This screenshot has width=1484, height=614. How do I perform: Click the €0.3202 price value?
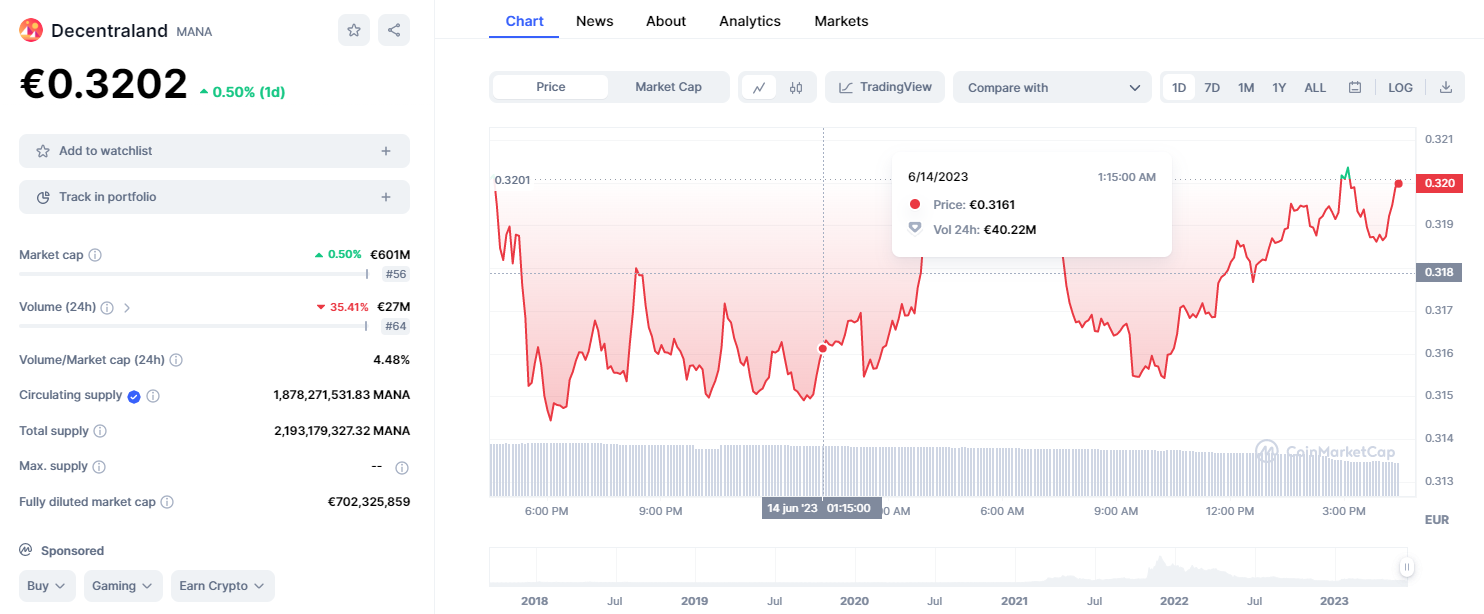pos(103,84)
